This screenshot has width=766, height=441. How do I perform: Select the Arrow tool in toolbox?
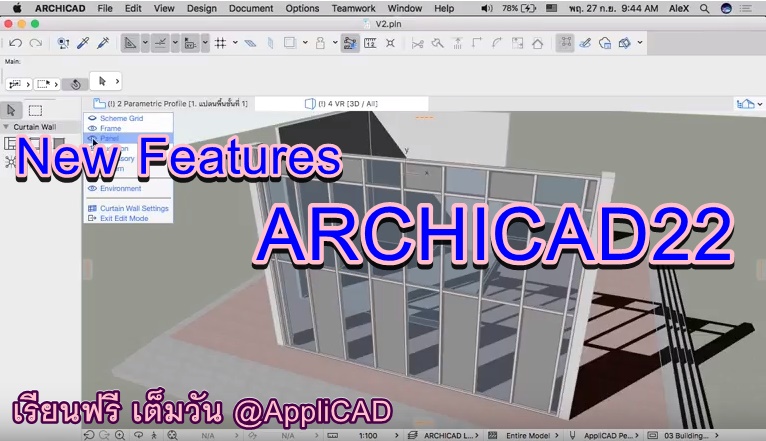pyautogui.click(x=11, y=110)
